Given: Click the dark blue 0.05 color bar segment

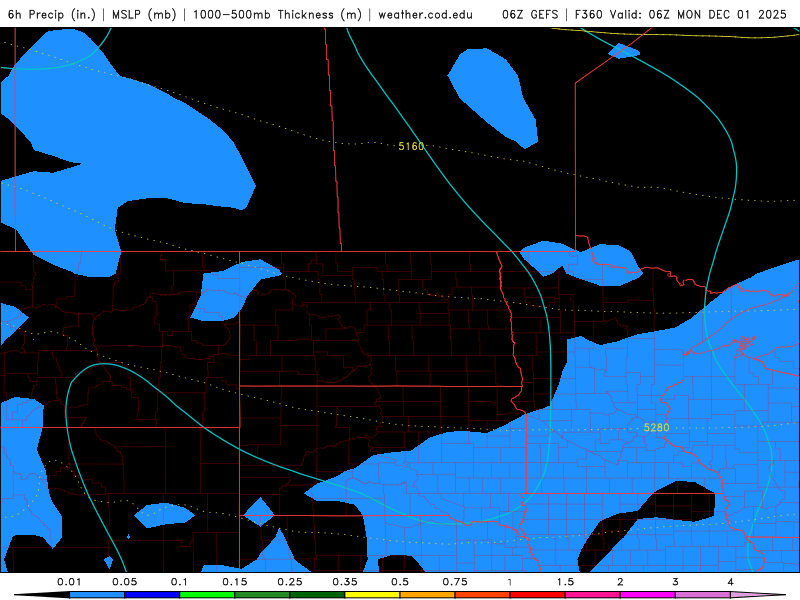Looking at the screenshot, I should (x=152, y=595).
